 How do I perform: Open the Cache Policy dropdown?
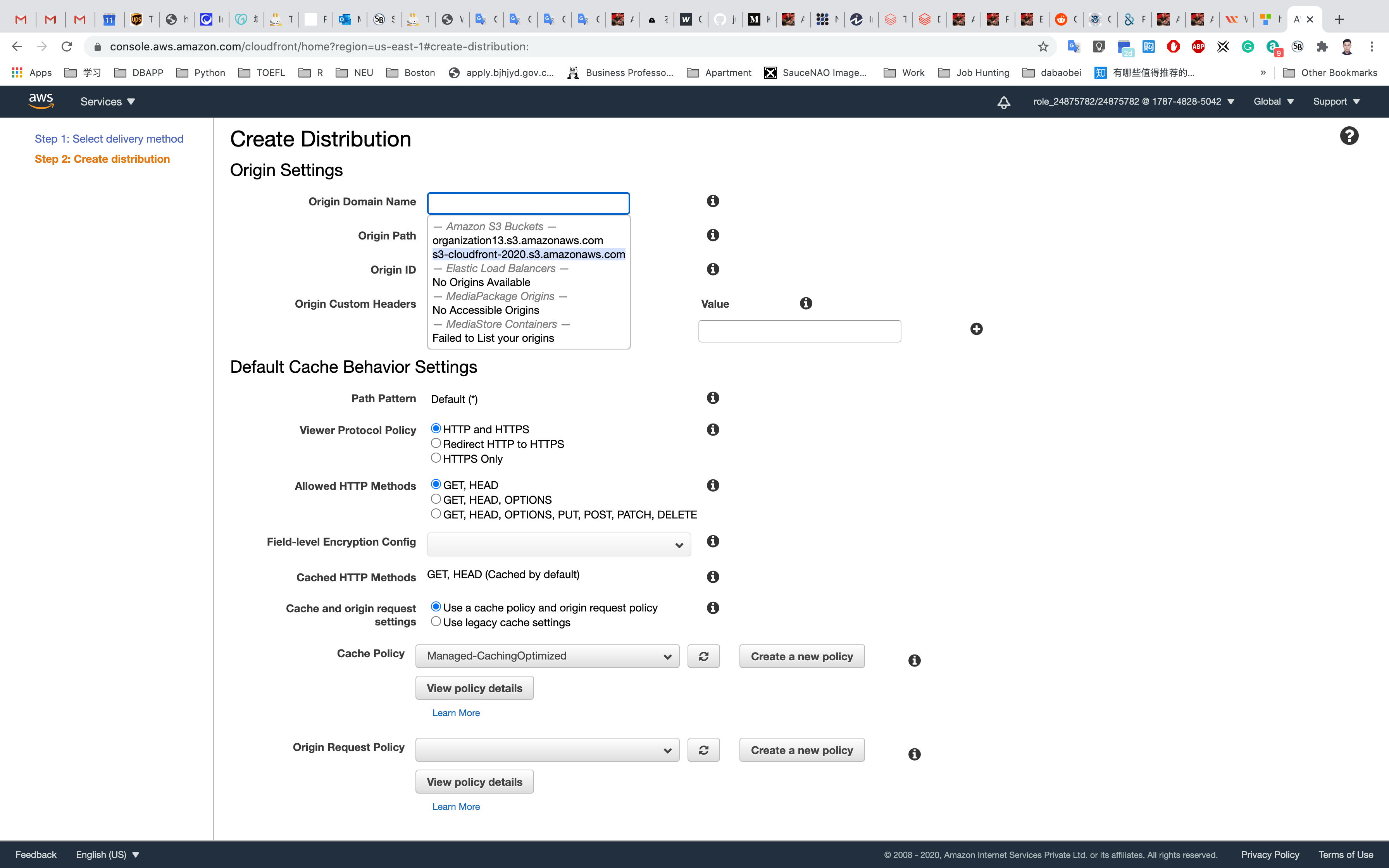tap(547, 656)
